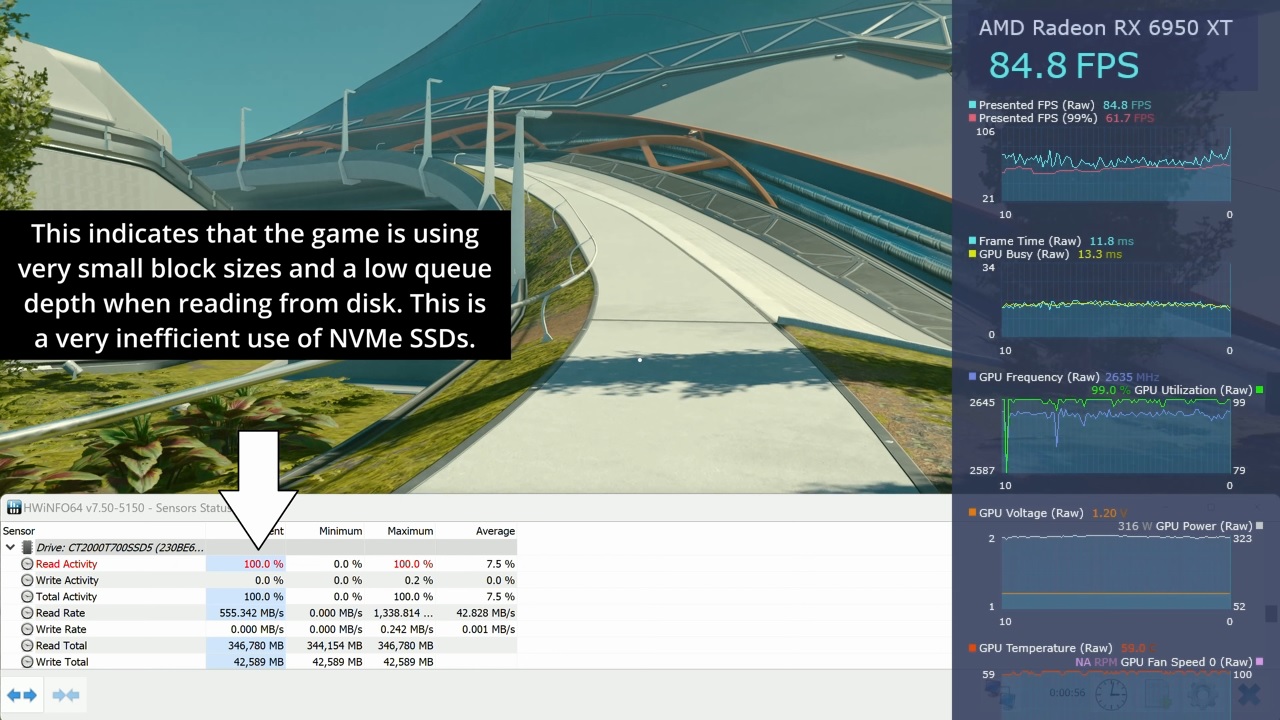Screen dimensions: 1280x720
Task: Click the expand-columns double arrow button
Action: point(21,695)
